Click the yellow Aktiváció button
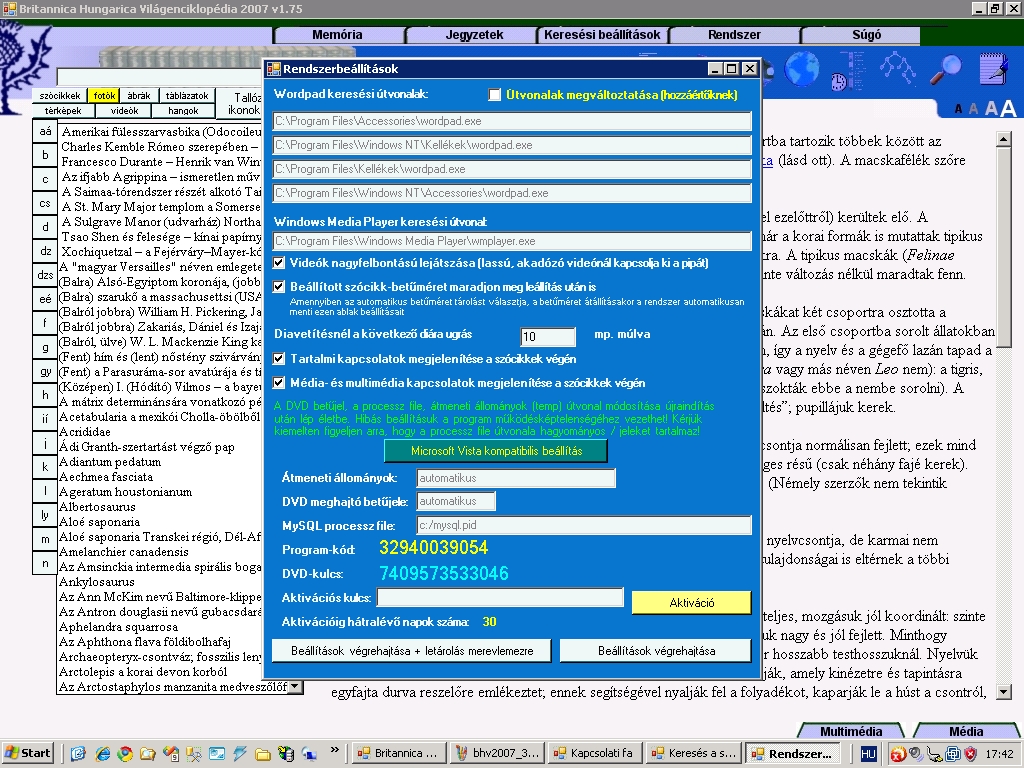 pos(692,602)
